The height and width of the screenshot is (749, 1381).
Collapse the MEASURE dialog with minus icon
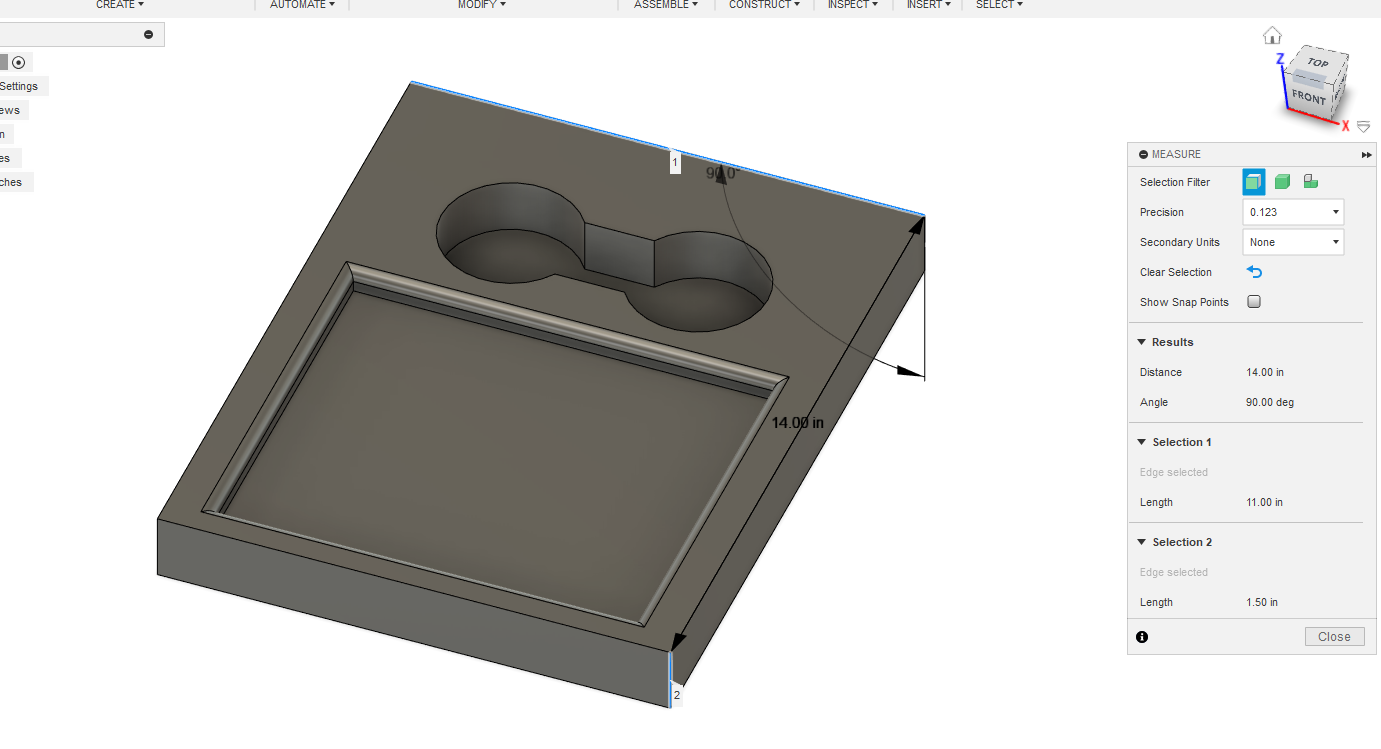1143,155
